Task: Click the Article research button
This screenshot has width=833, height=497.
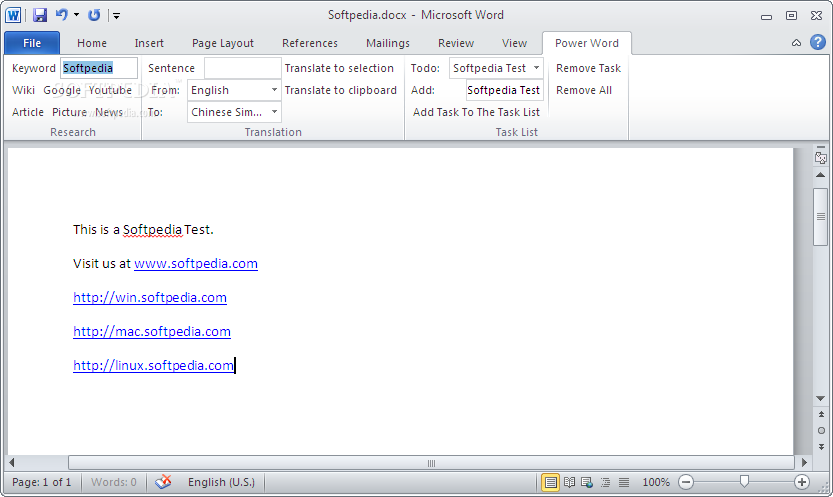Action: tap(28, 112)
